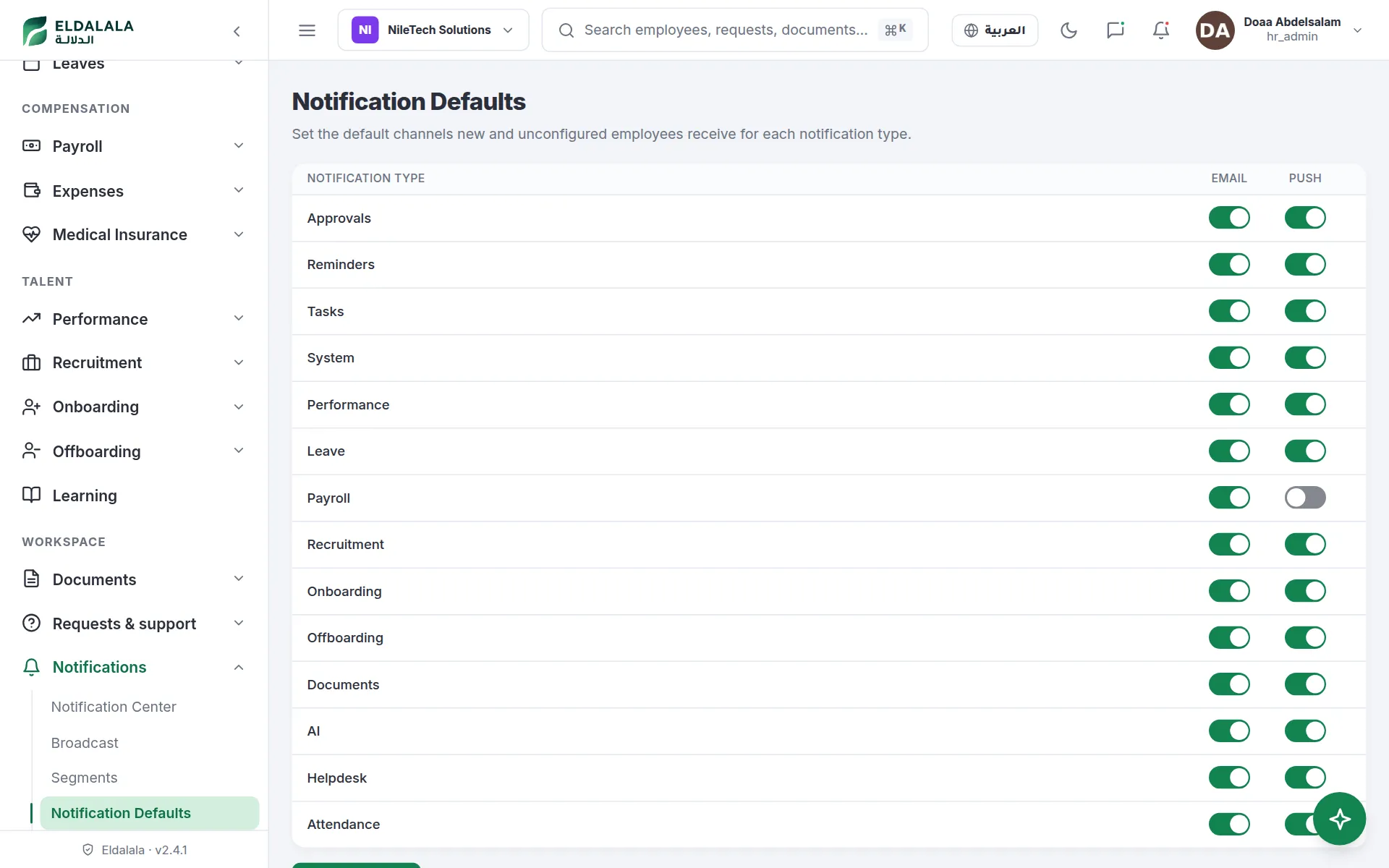
Task: Disable Email for Helpdesk
Action: 1229,778
